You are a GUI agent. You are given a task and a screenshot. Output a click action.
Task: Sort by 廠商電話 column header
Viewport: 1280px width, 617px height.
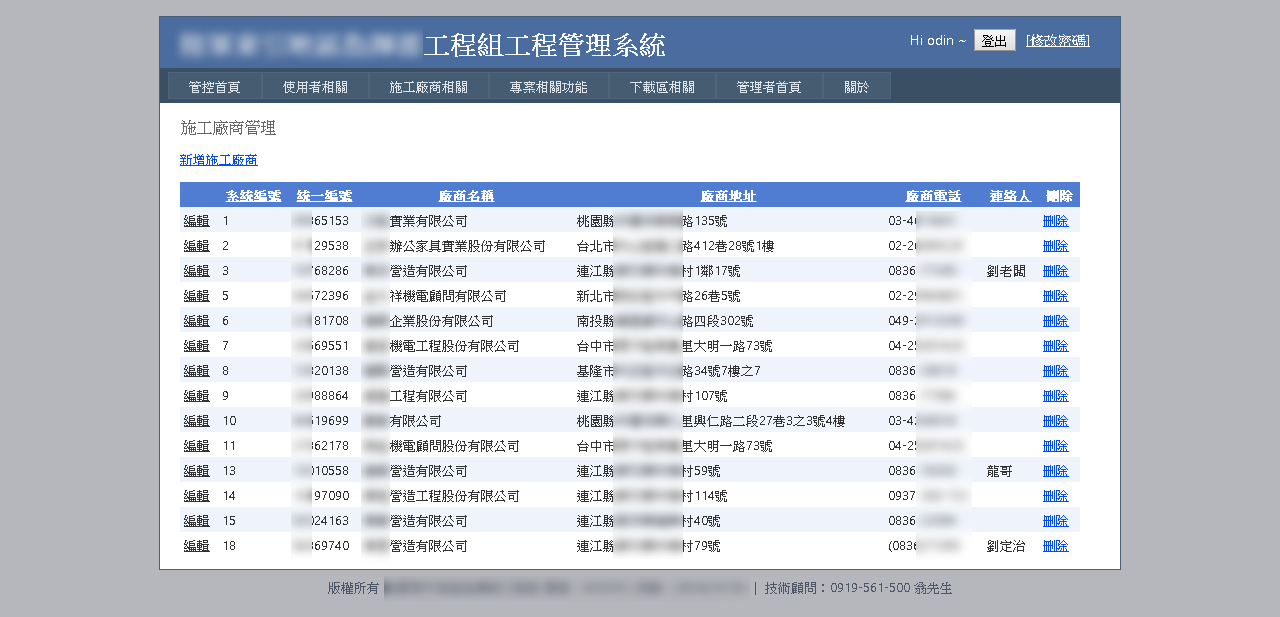pyautogui.click(x=933, y=196)
